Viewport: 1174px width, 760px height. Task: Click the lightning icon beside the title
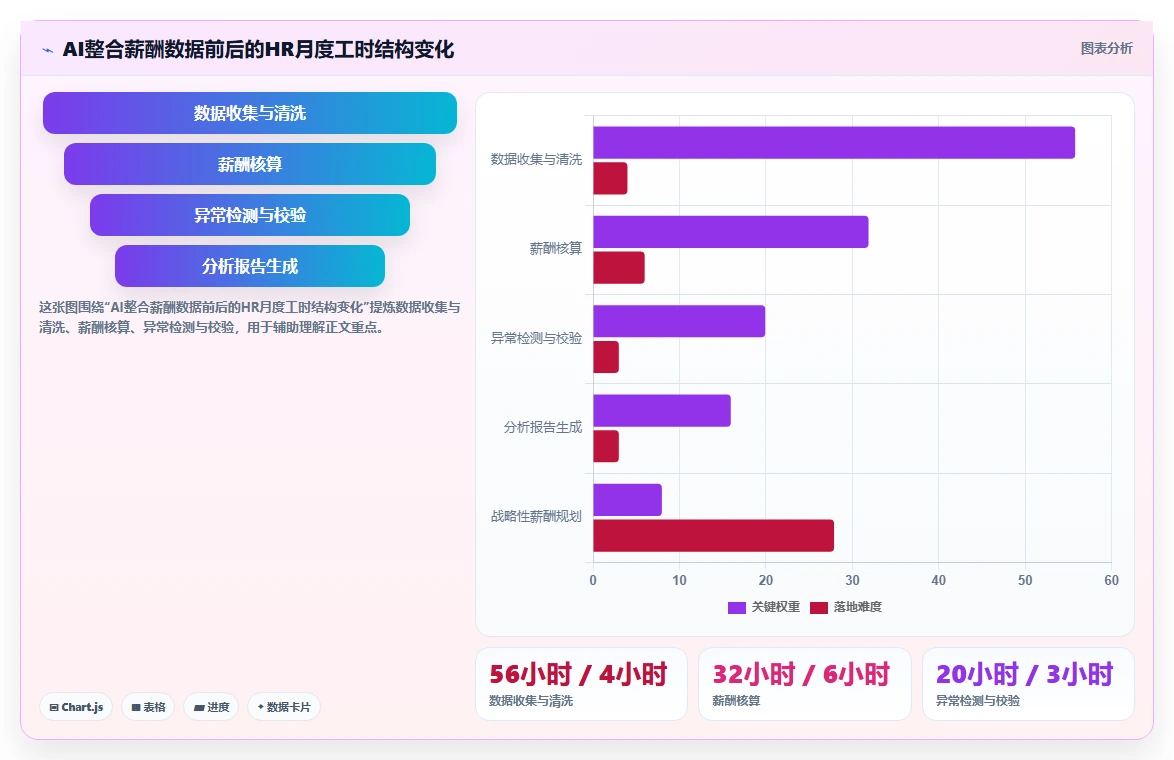click(x=48, y=51)
